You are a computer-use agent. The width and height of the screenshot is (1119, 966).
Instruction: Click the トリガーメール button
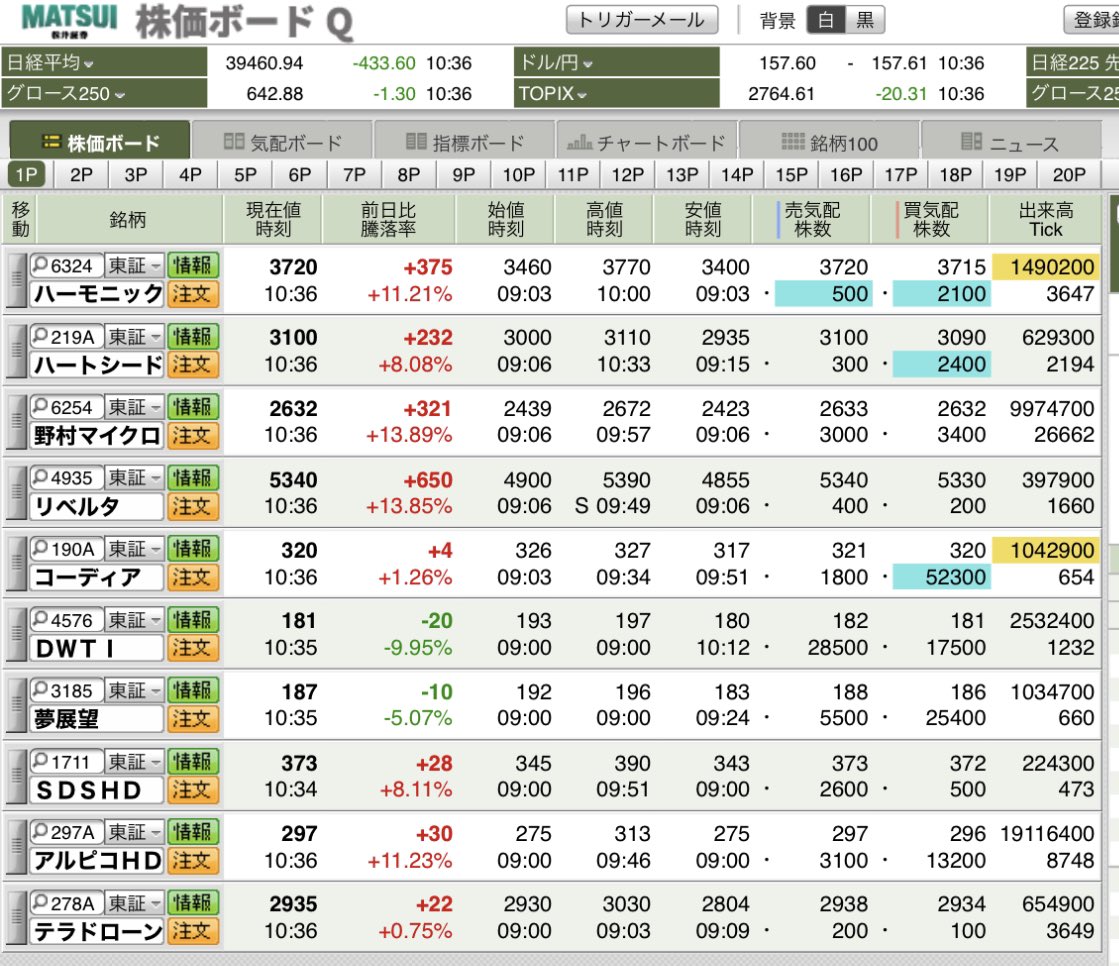[x=642, y=20]
